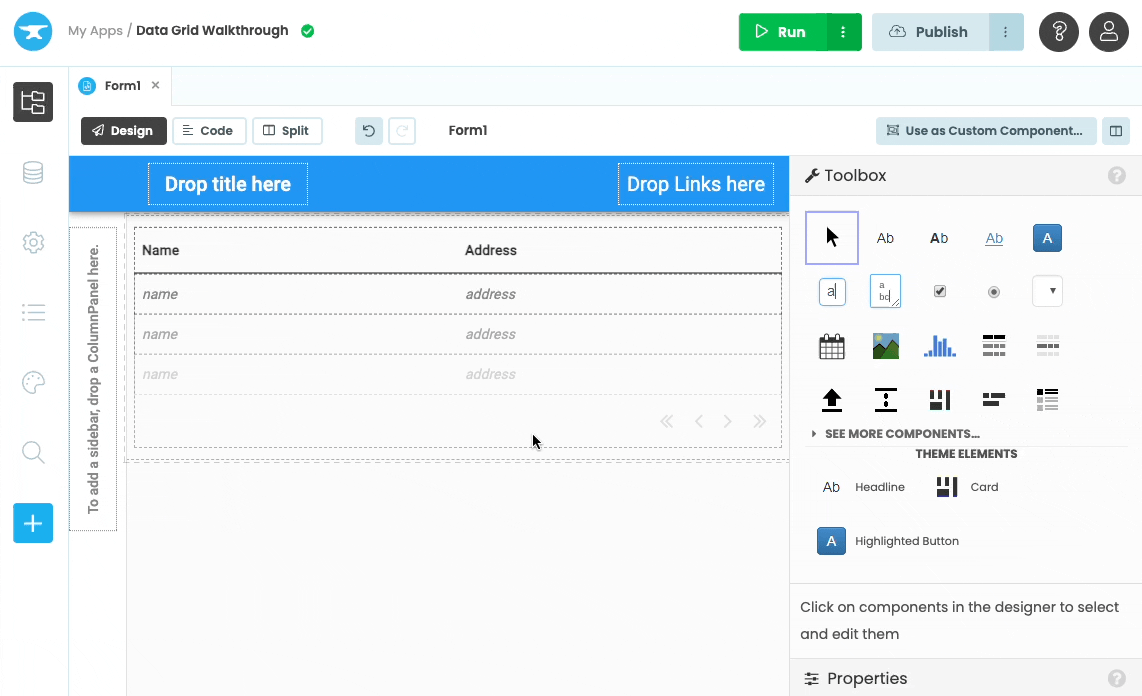This screenshot has height=696, width=1142.
Task: Click the Undo button
Action: (x=369, y=131)
